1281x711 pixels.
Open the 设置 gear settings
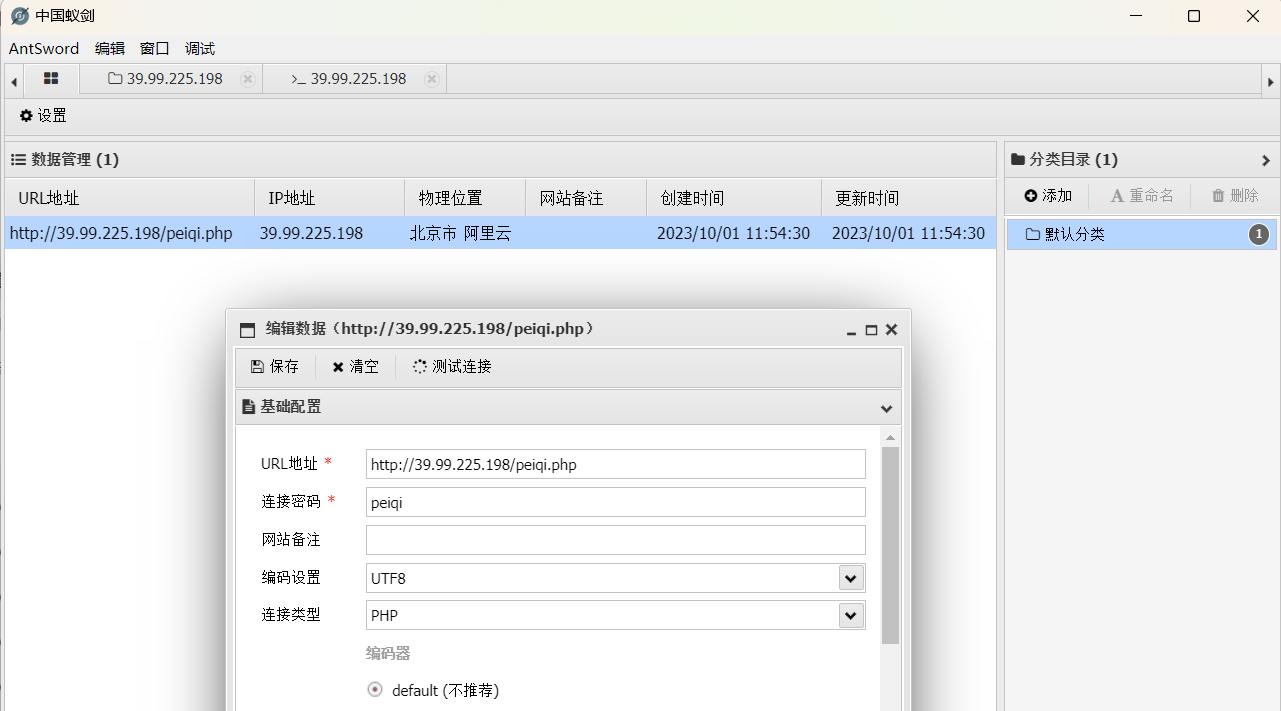pyautogui.click(x=42, y=115)
